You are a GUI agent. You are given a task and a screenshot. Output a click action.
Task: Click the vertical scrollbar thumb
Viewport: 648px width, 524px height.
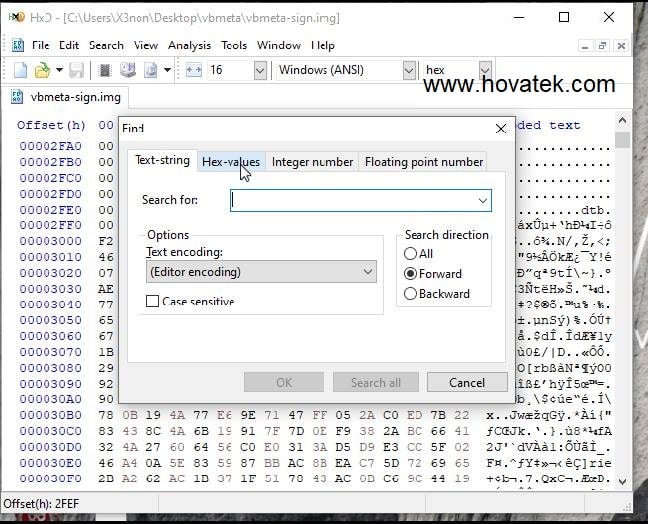click(x=622, y=140)
